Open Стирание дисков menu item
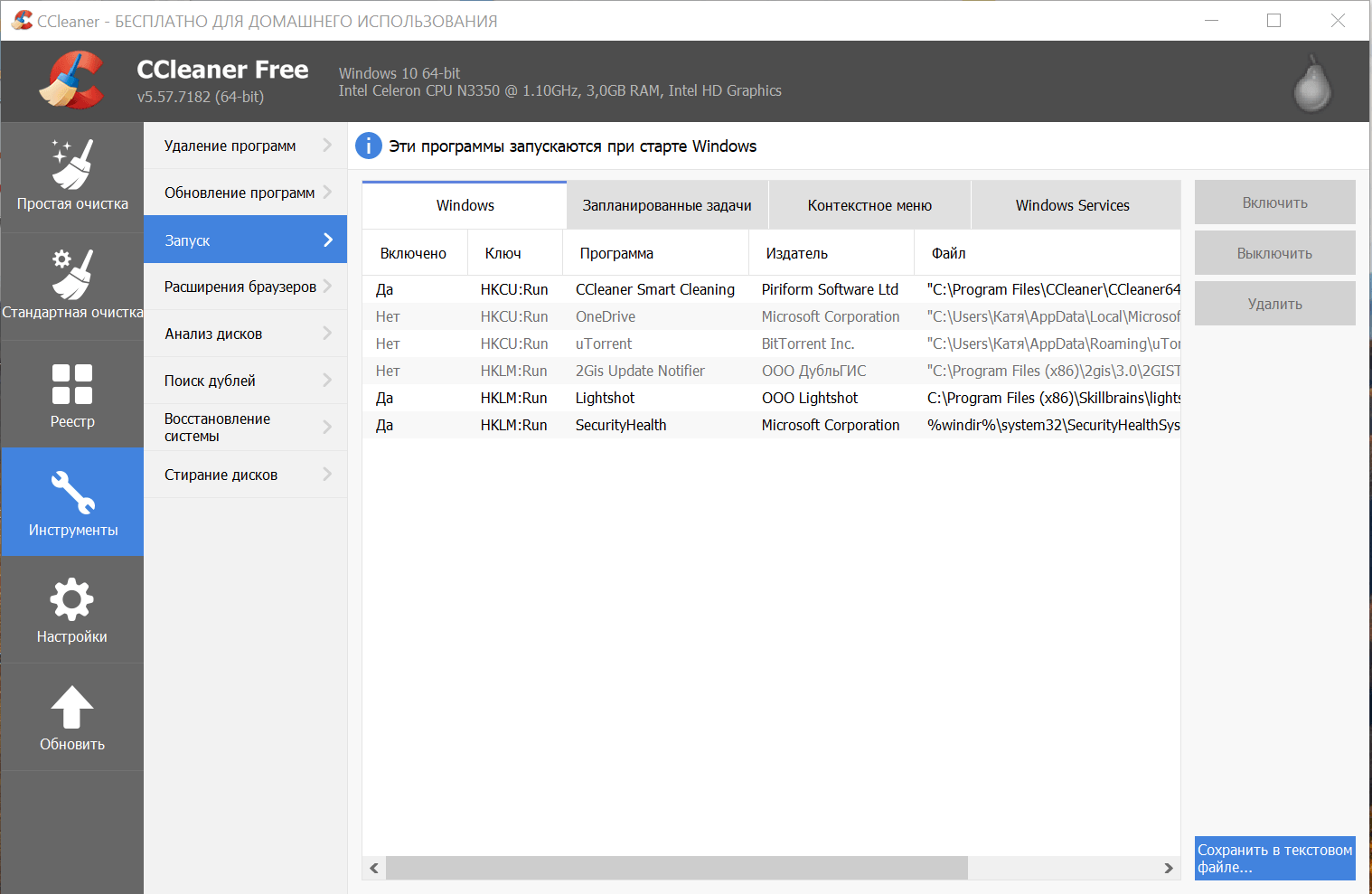 [245, 475]
